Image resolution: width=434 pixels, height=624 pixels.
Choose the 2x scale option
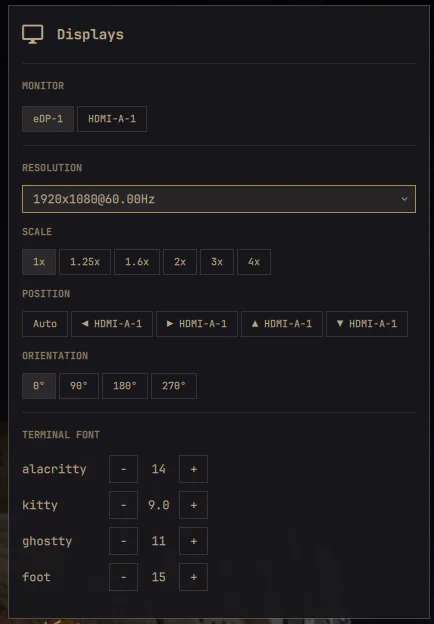pyautogui.click(x=180, y=262)
